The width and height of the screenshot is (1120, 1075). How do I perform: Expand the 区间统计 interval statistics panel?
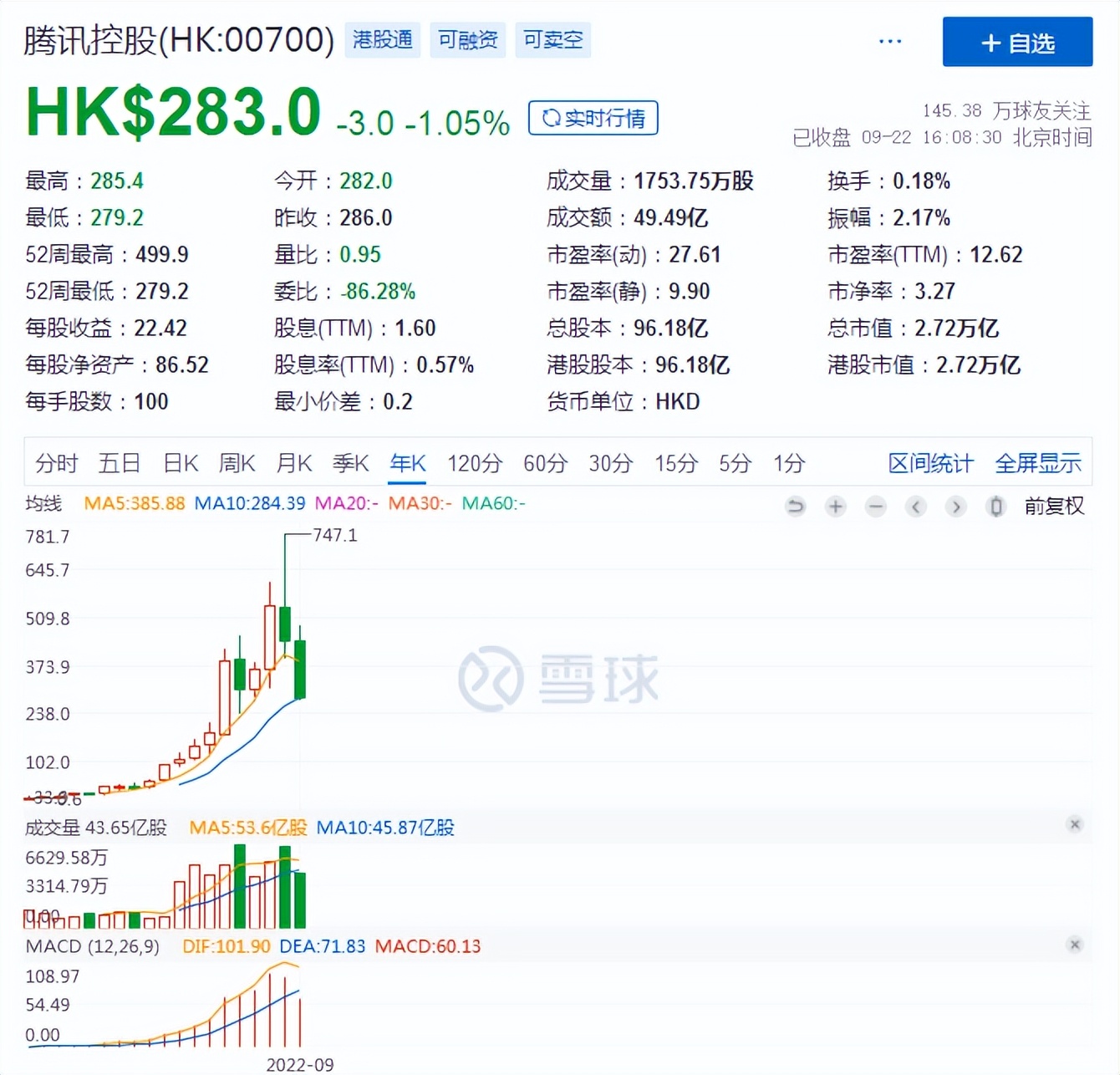[930, 462]
